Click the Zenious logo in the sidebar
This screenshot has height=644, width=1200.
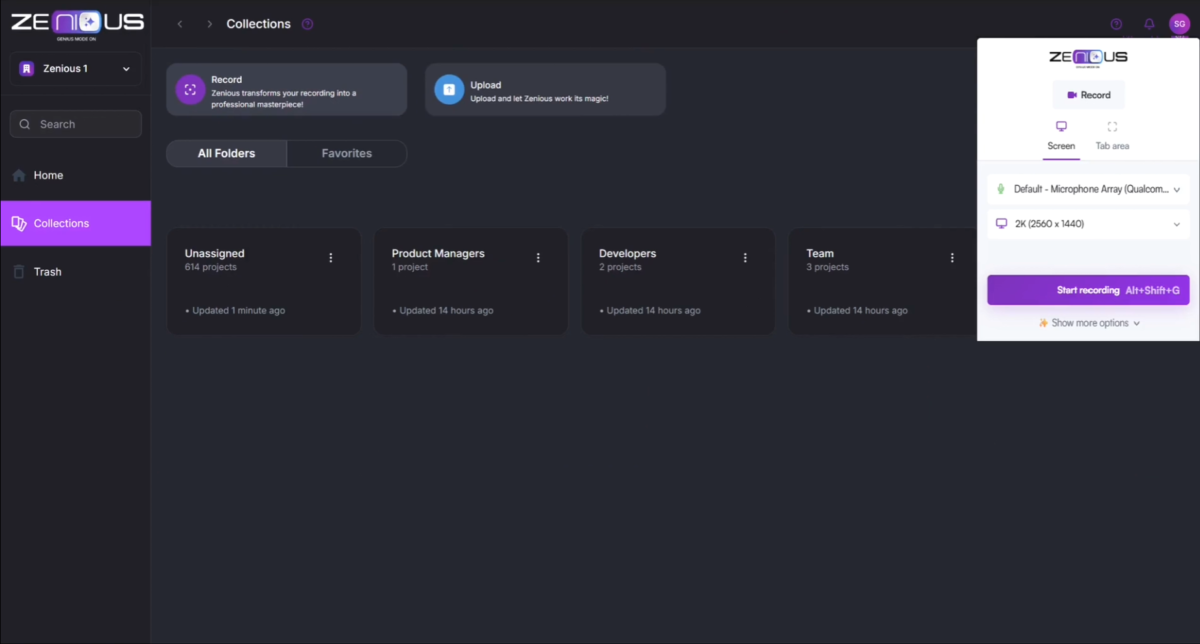click(77, 23)
